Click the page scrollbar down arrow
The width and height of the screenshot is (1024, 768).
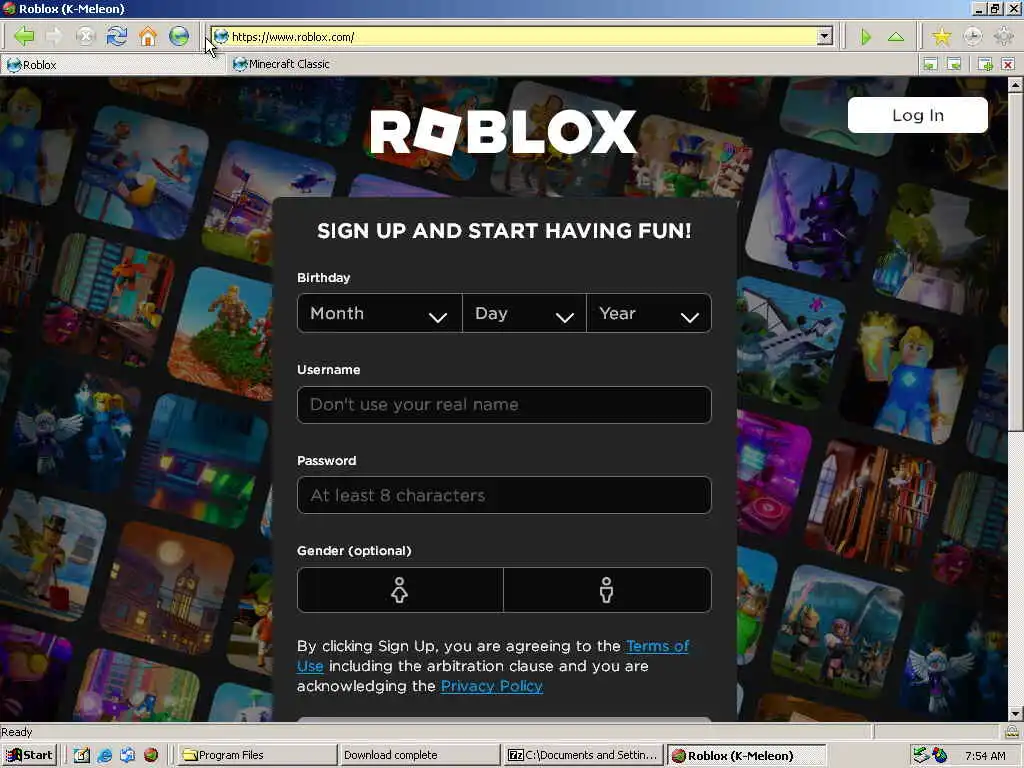[1016, 714]
